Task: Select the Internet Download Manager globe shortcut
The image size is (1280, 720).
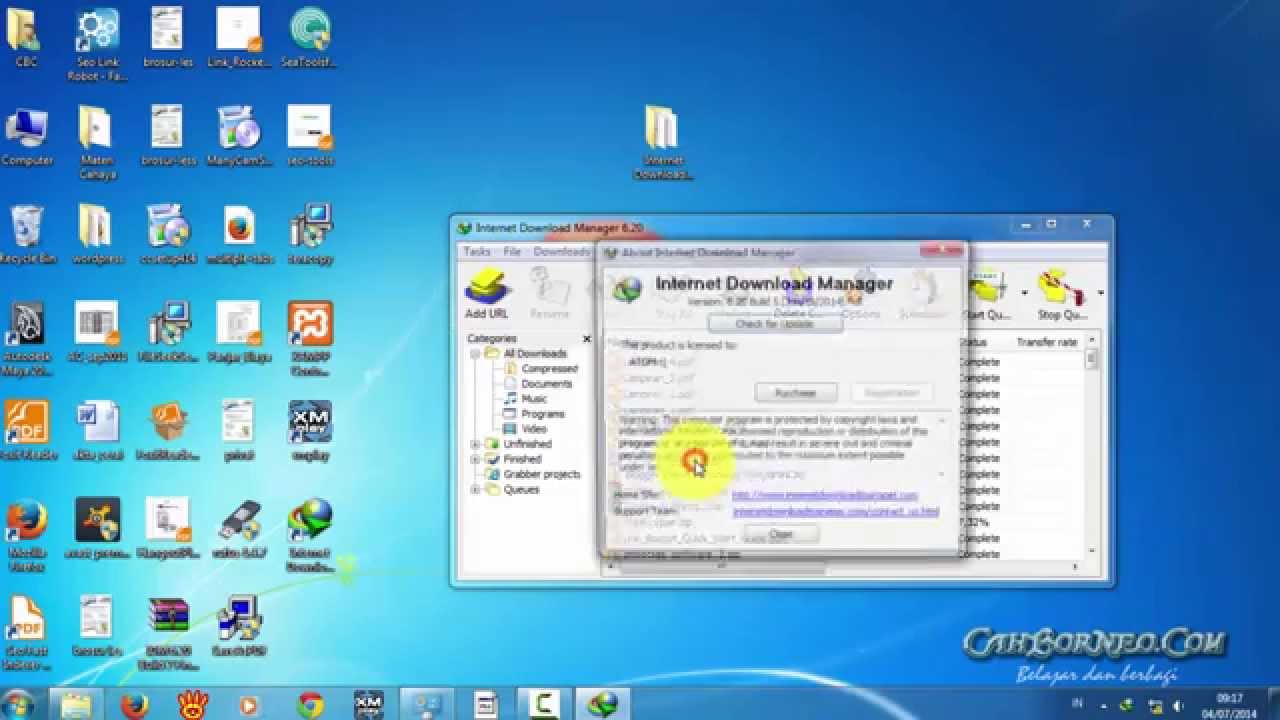Action: click(310, 536)
